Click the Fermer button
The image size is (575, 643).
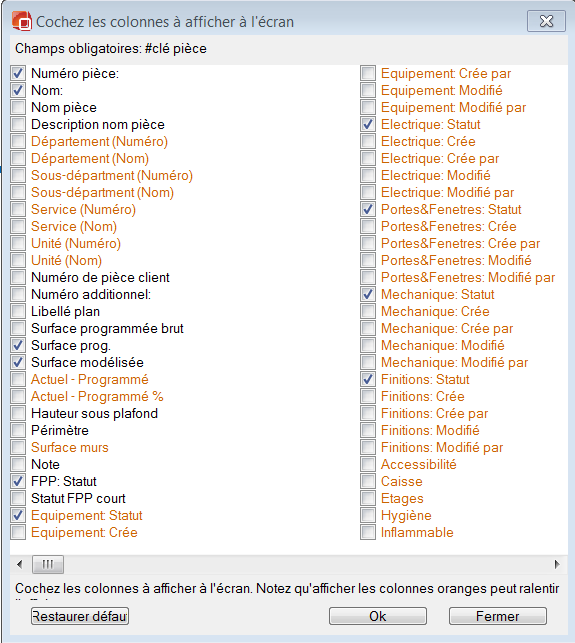coord(498,616)
